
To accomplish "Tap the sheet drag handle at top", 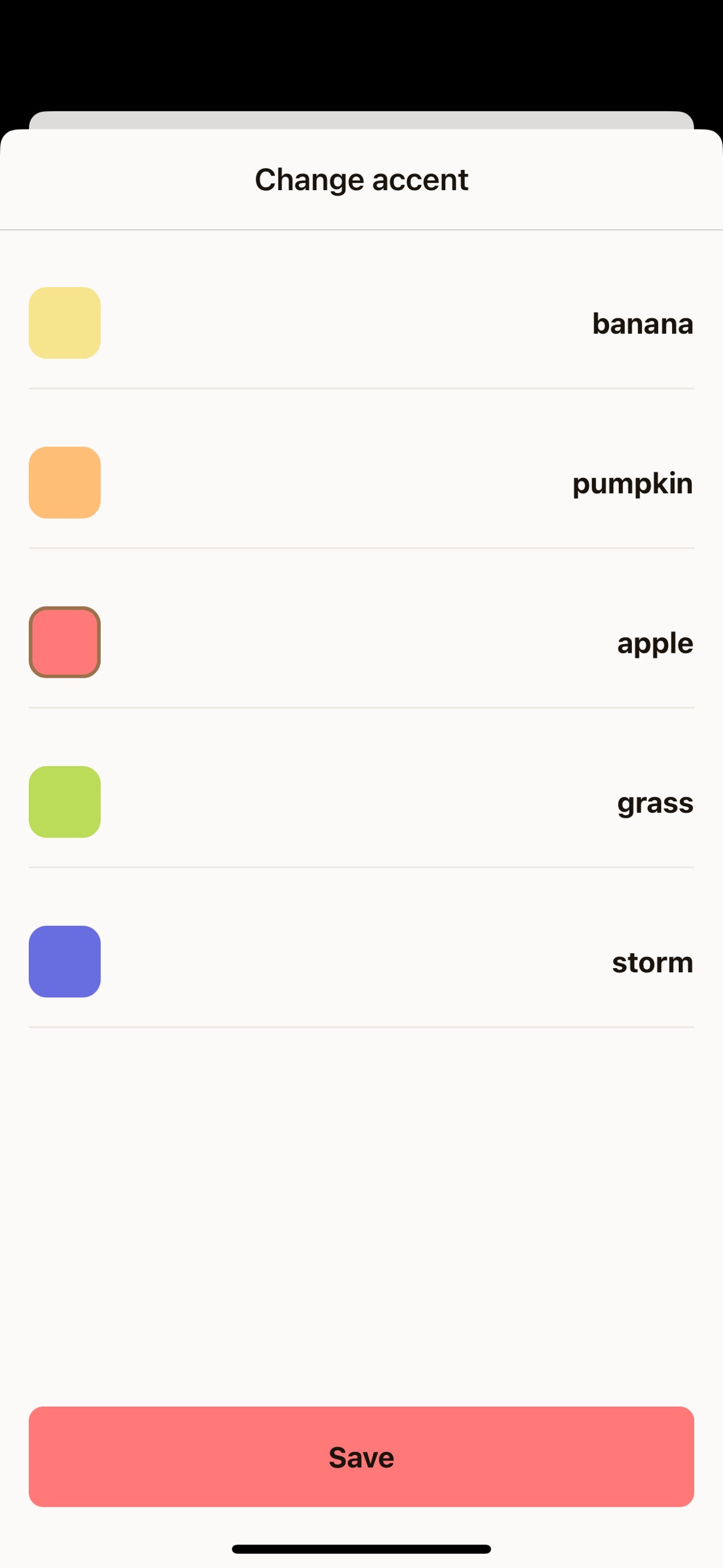I will click(361, 120).
